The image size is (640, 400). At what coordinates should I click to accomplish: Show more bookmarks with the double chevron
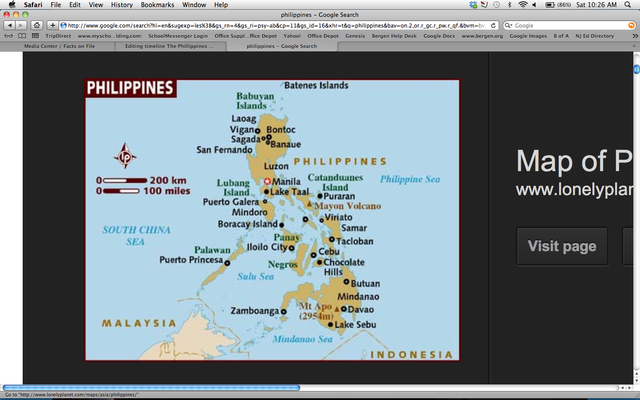(x=635, y=36)
